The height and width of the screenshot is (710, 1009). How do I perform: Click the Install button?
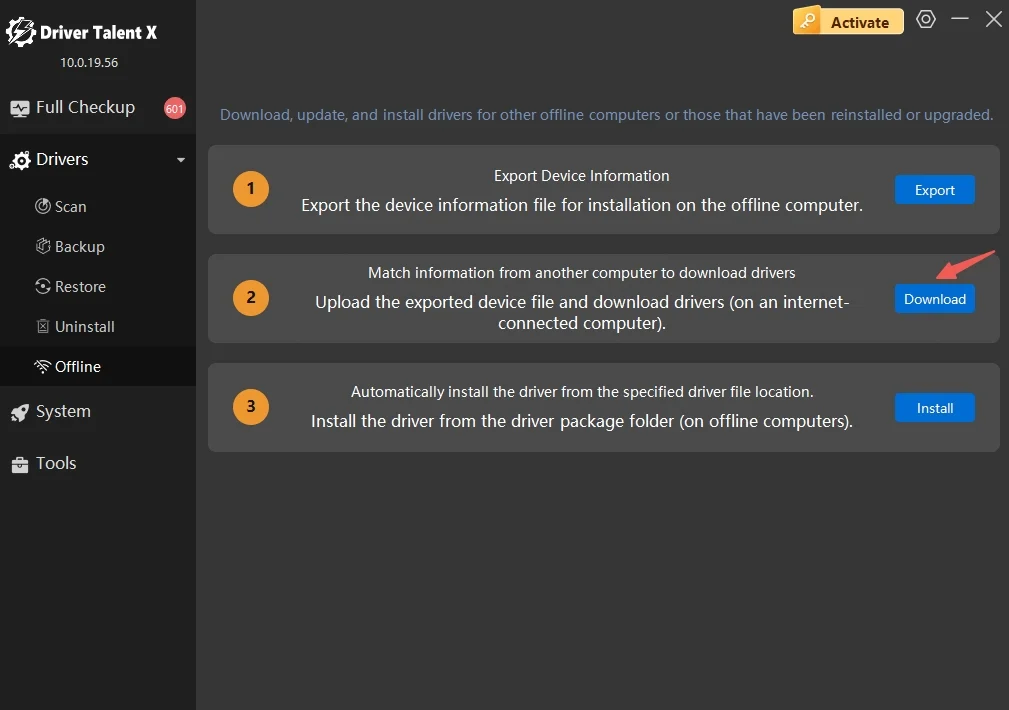pyautogui.click(x=934, y=408)
